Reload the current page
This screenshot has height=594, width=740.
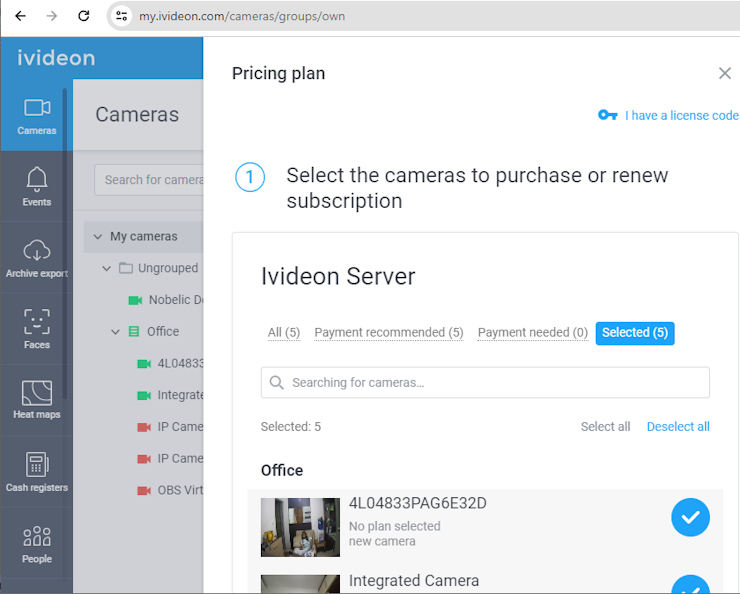click(x=84, y=16)
